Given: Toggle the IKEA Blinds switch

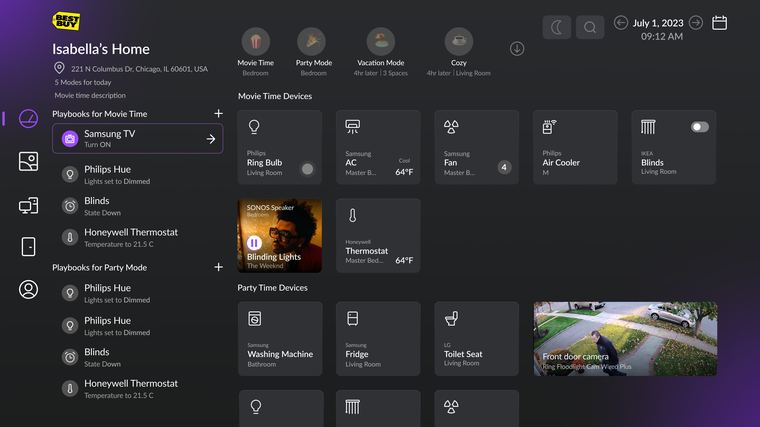Looking at the screenshot, I should click(699, 127).
